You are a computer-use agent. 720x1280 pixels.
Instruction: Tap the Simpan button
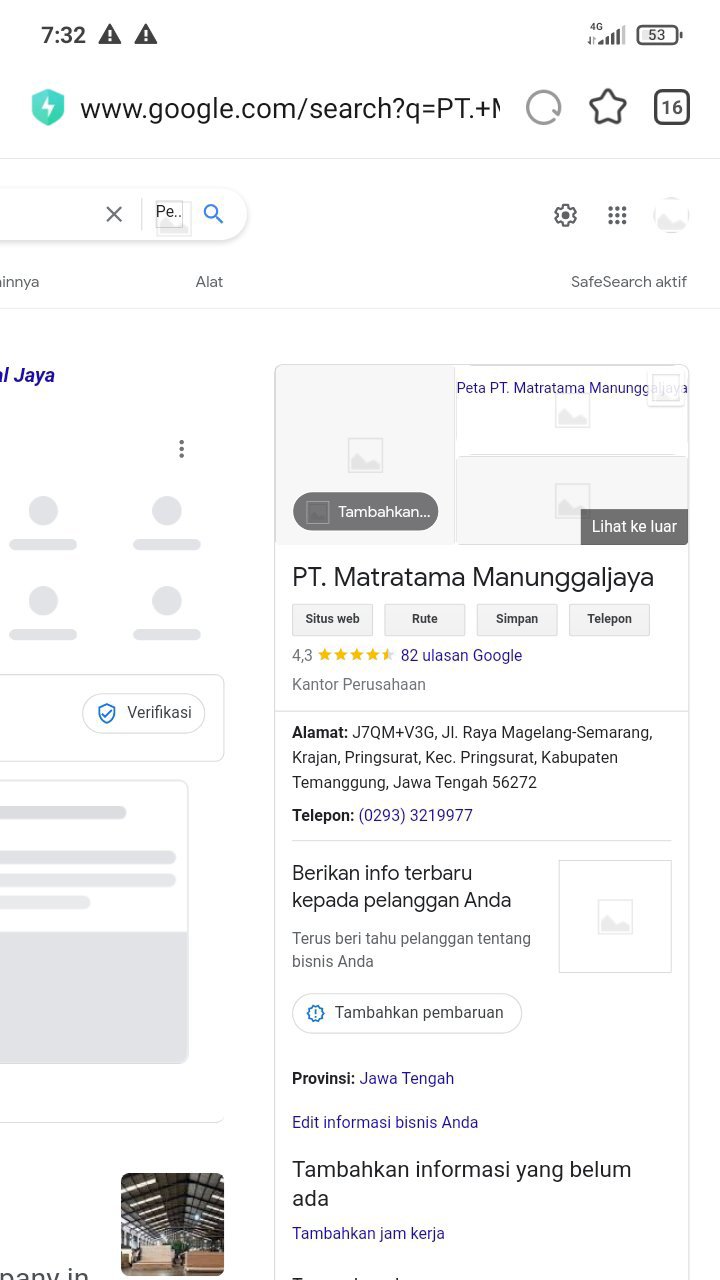517,619
